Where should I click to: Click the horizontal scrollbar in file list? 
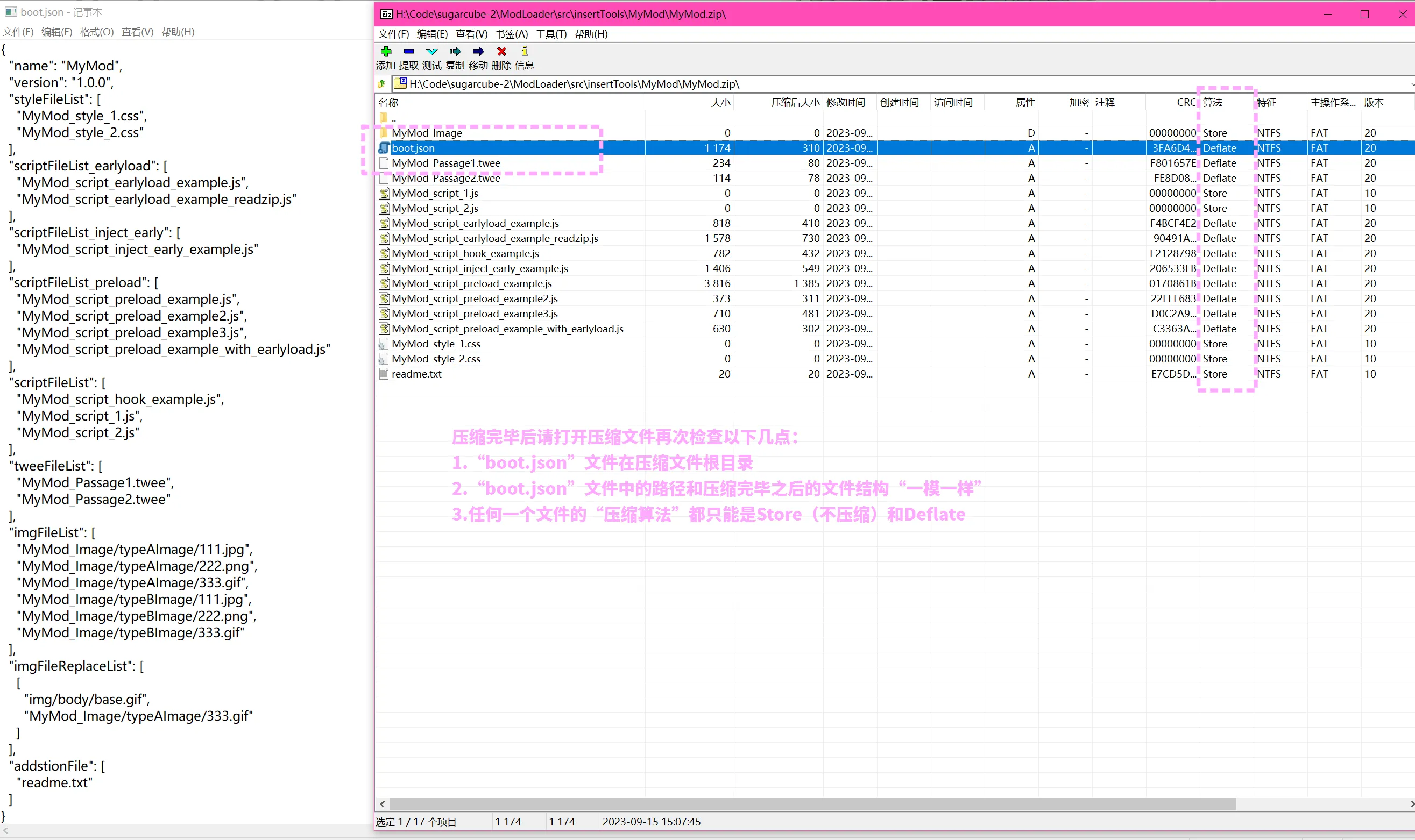[x=812, y=804]
